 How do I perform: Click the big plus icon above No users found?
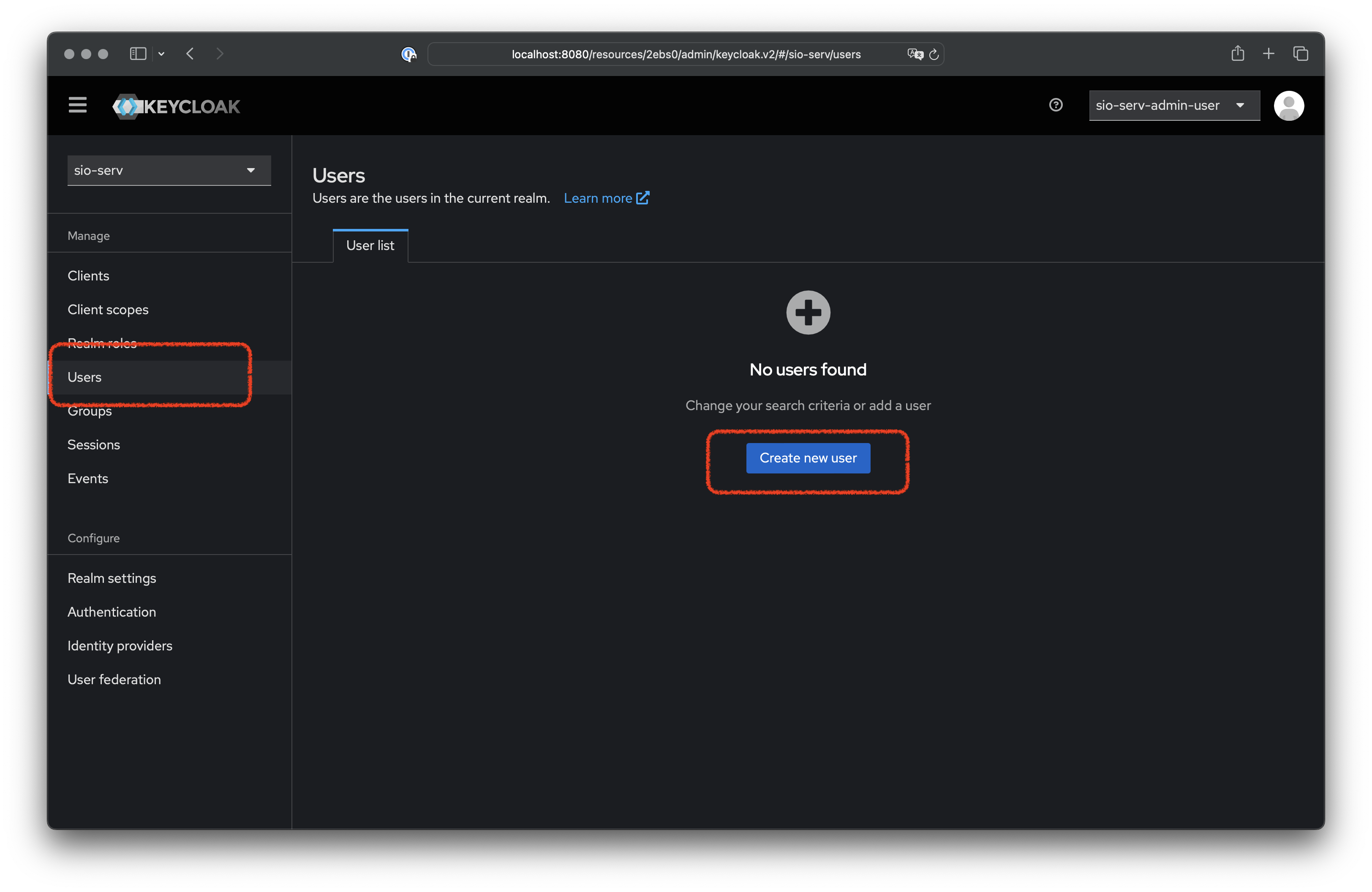pos(808,312)
